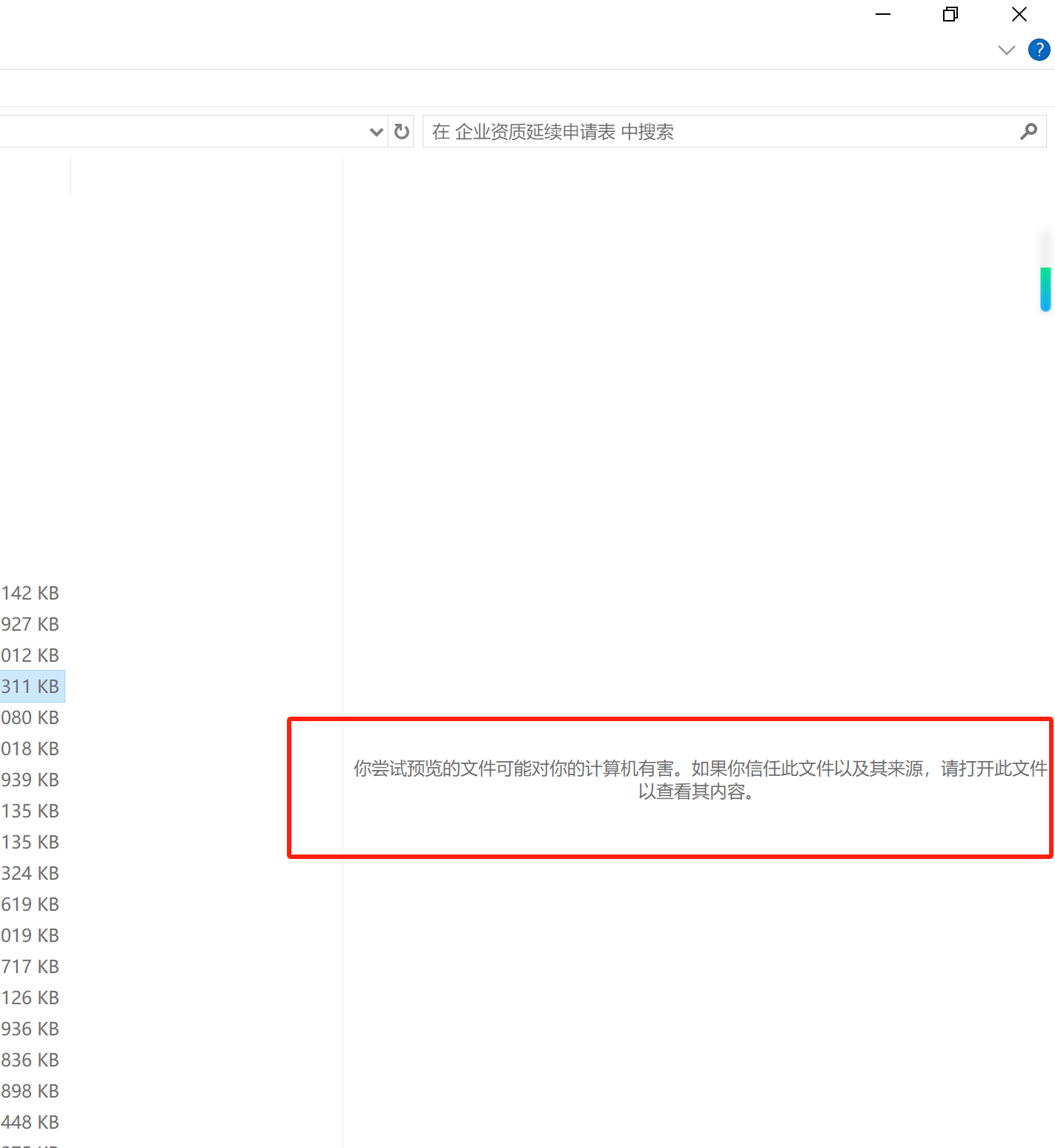Click the refresh button beside the address bar
The image size is (1055, 1148).
pos(401,131)
